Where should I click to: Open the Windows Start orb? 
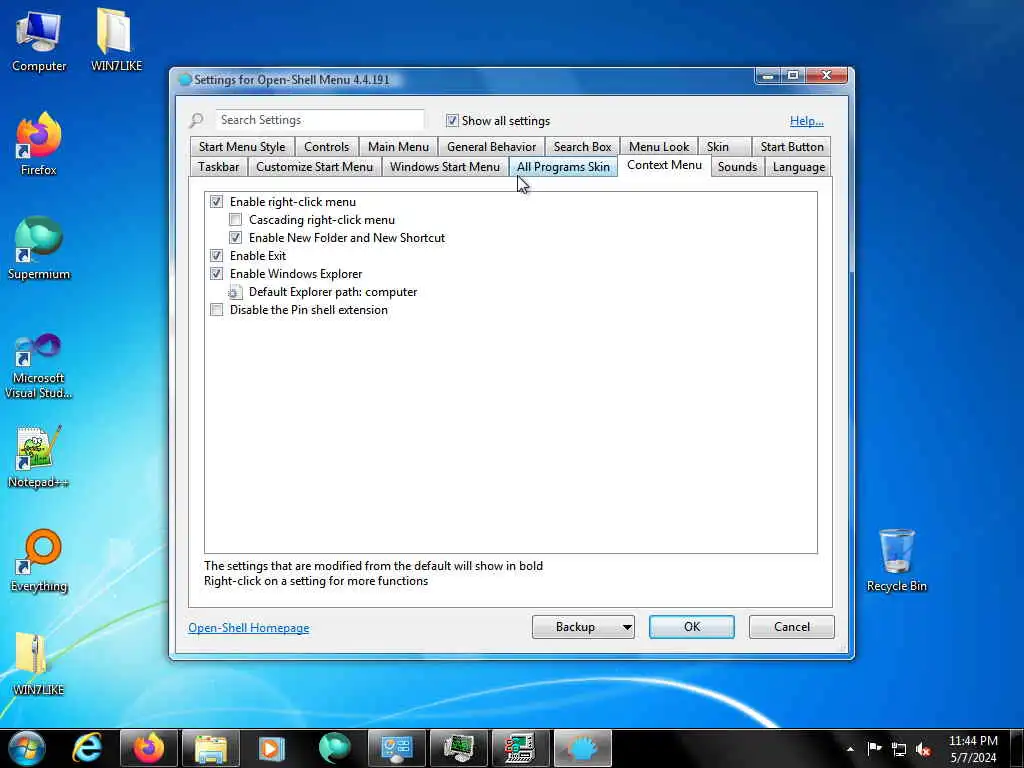point(27,748)
